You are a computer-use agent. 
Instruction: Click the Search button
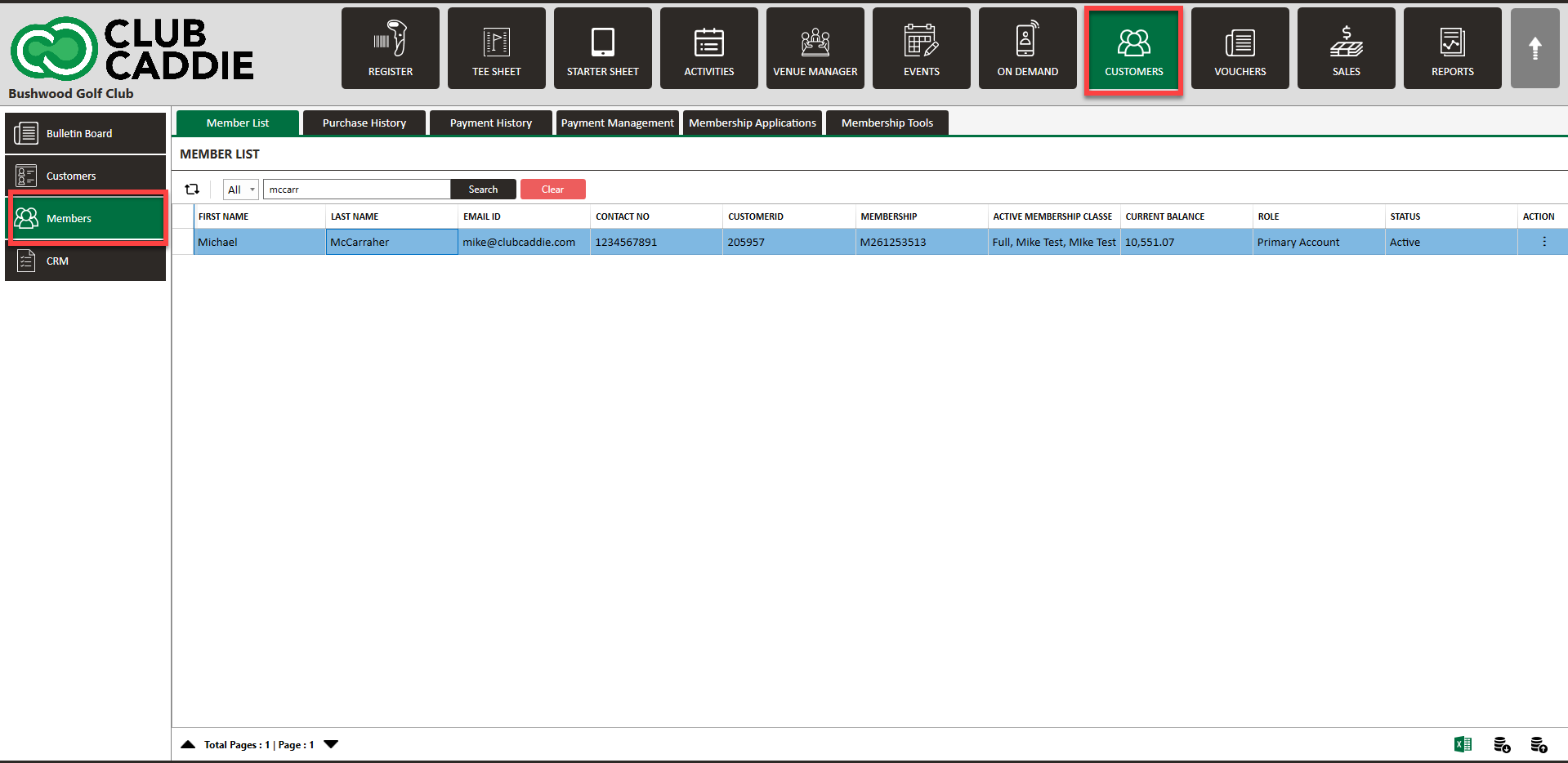tap(483, 190)
